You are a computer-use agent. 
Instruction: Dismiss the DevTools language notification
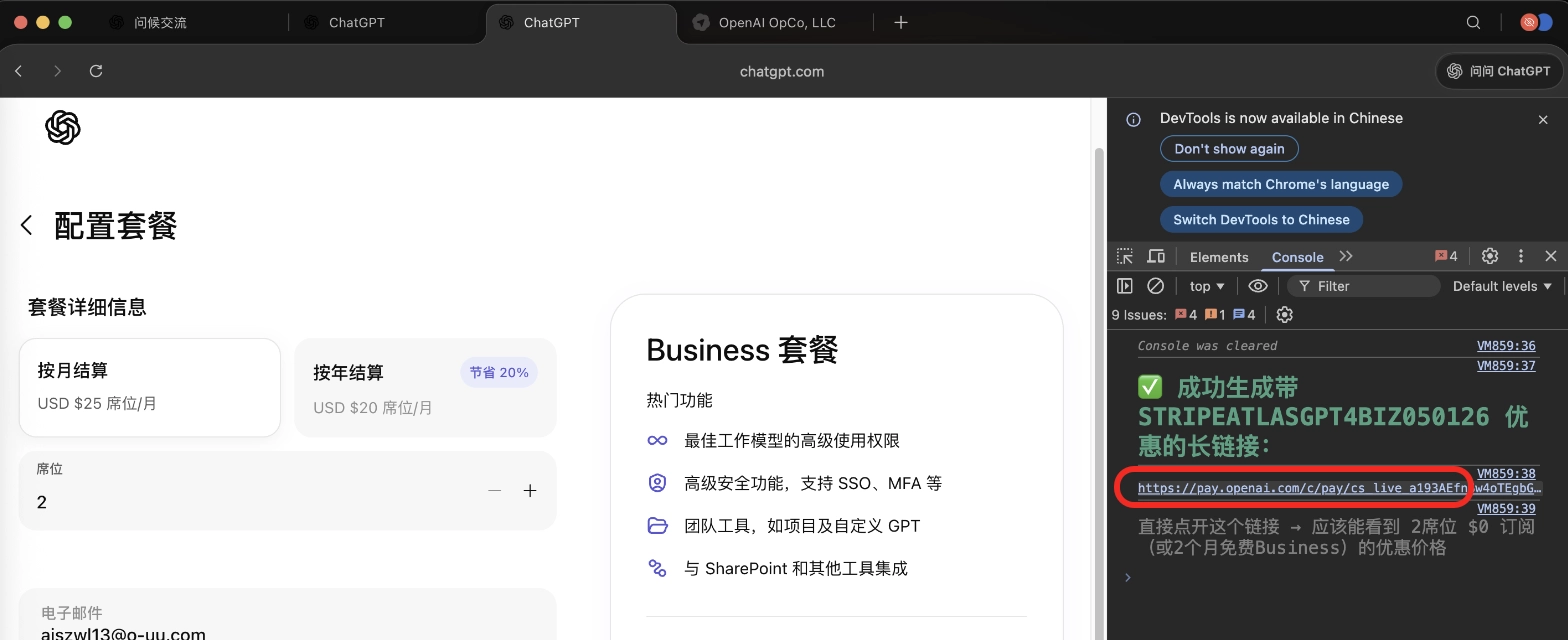(x=1542, y=119)
